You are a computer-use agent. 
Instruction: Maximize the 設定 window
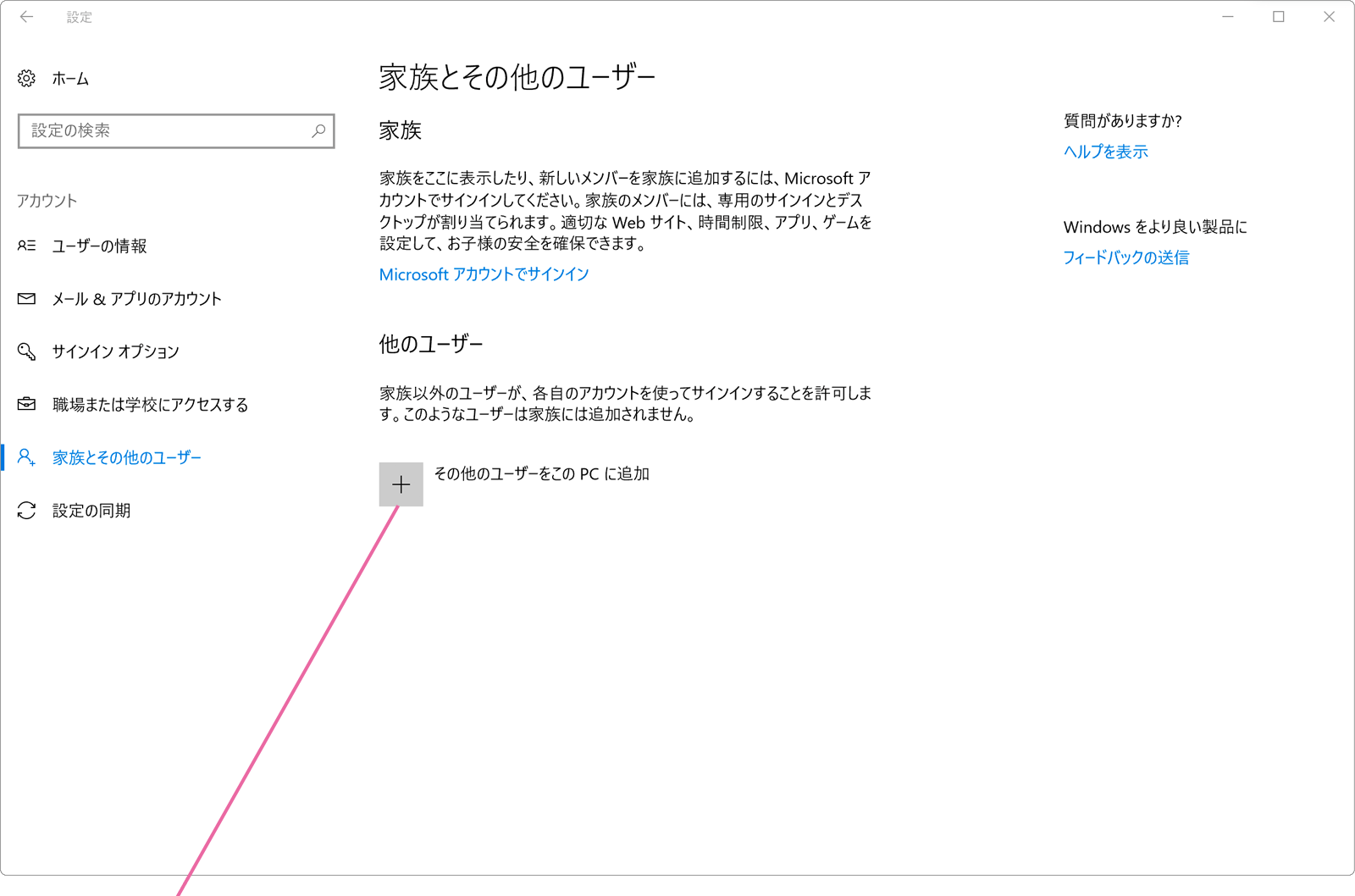coord(1279,16)
